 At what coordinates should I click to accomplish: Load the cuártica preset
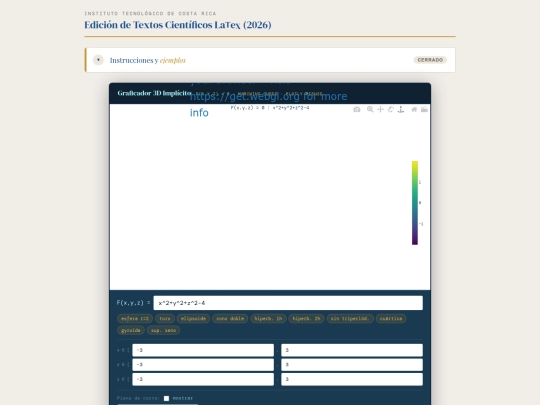(391, 319)
